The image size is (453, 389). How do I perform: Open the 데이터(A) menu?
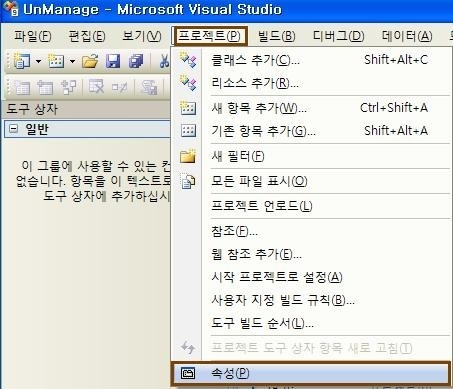tap(407, 36)
